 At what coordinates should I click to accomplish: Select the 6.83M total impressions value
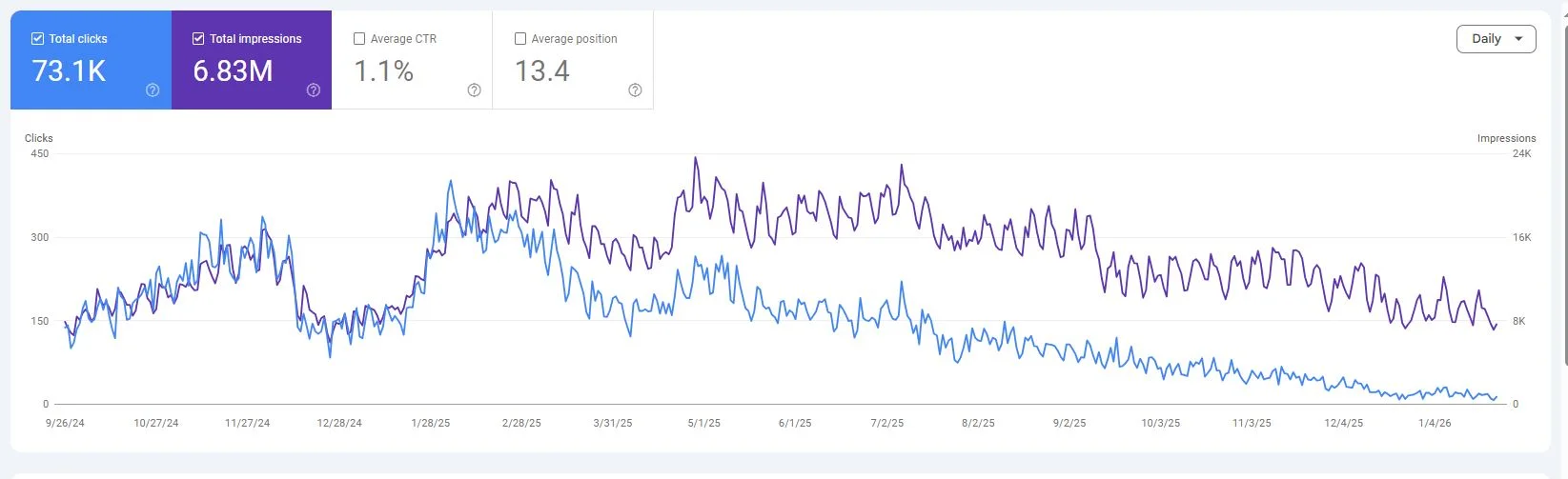coord(233,71)
